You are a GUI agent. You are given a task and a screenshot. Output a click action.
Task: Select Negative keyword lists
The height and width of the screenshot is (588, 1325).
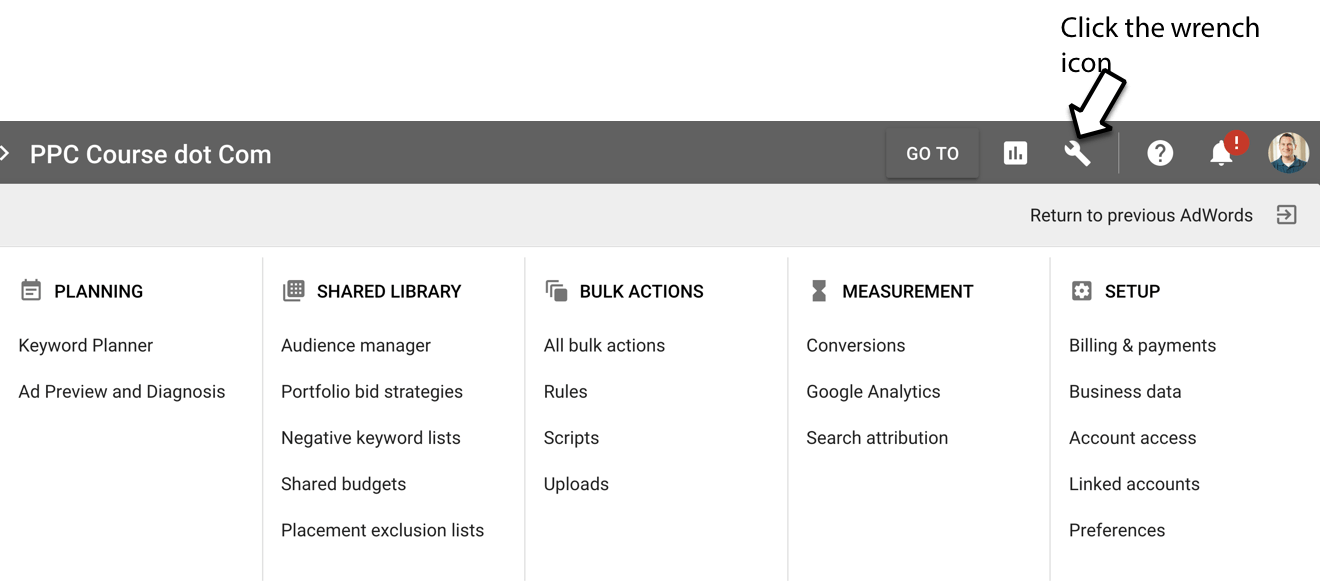(371, 438)
